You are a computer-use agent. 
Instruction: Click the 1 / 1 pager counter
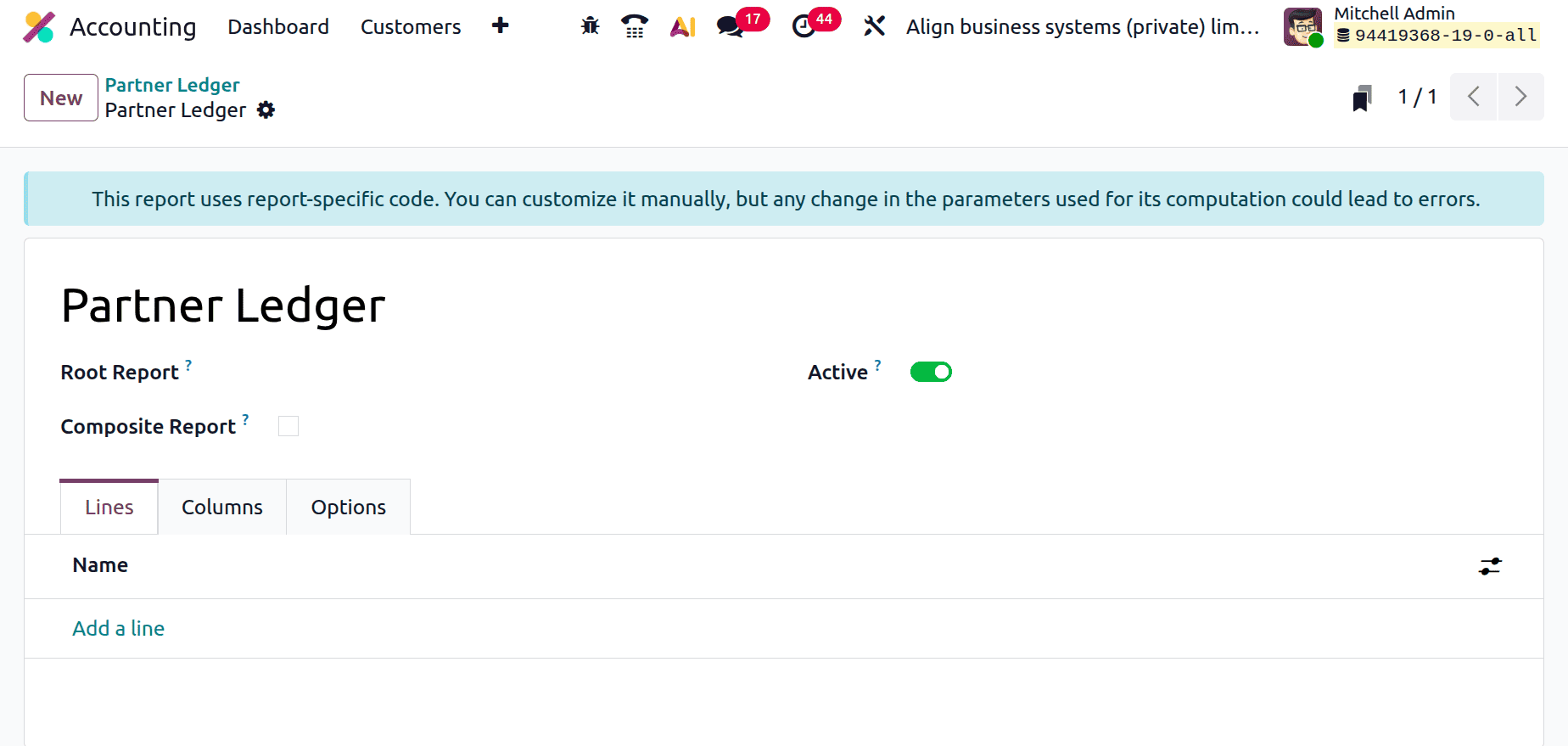click(1418, 97)
